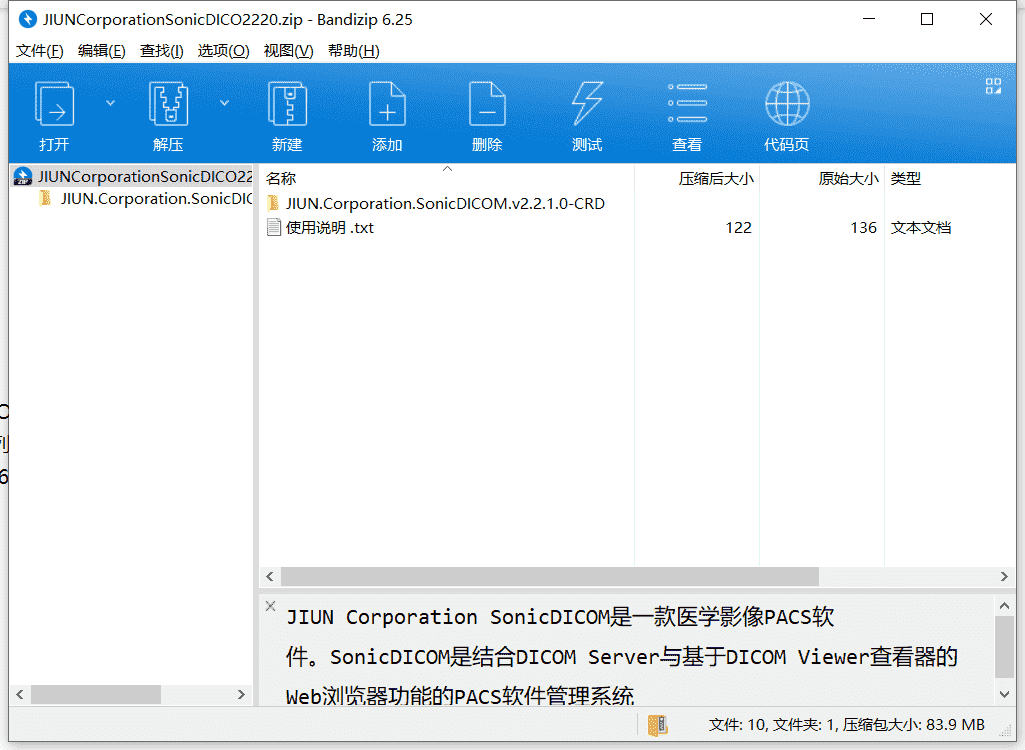Click the tree pane horizontal scrollbar thumb
Viewport: 1025px width, 750px height.
[95, 694]
